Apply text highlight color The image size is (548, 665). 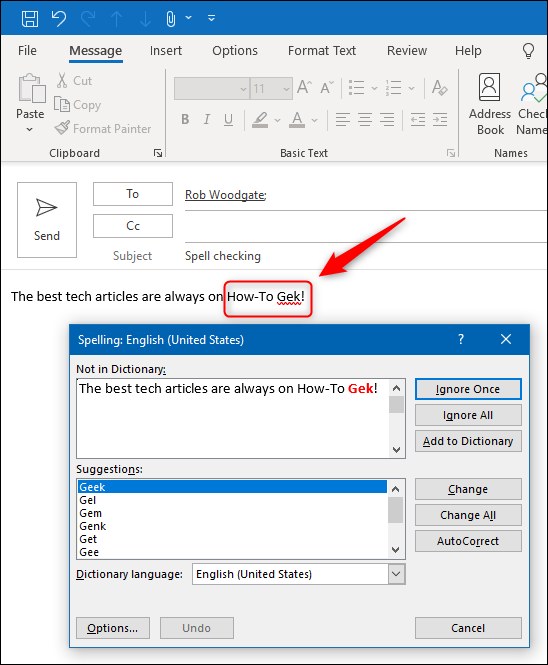point(260,120)
